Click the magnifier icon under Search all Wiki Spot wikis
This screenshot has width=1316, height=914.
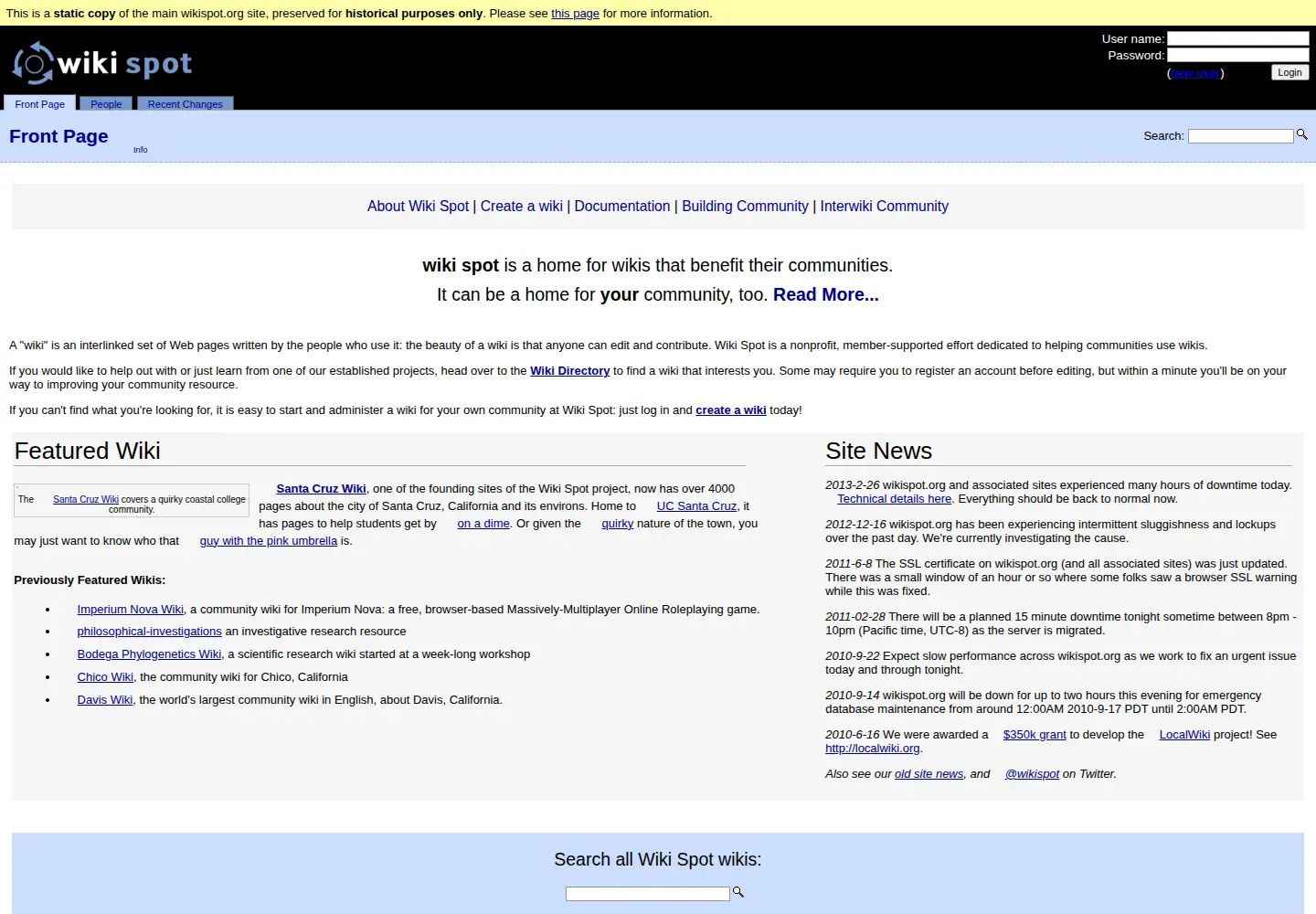pos(738,892)
